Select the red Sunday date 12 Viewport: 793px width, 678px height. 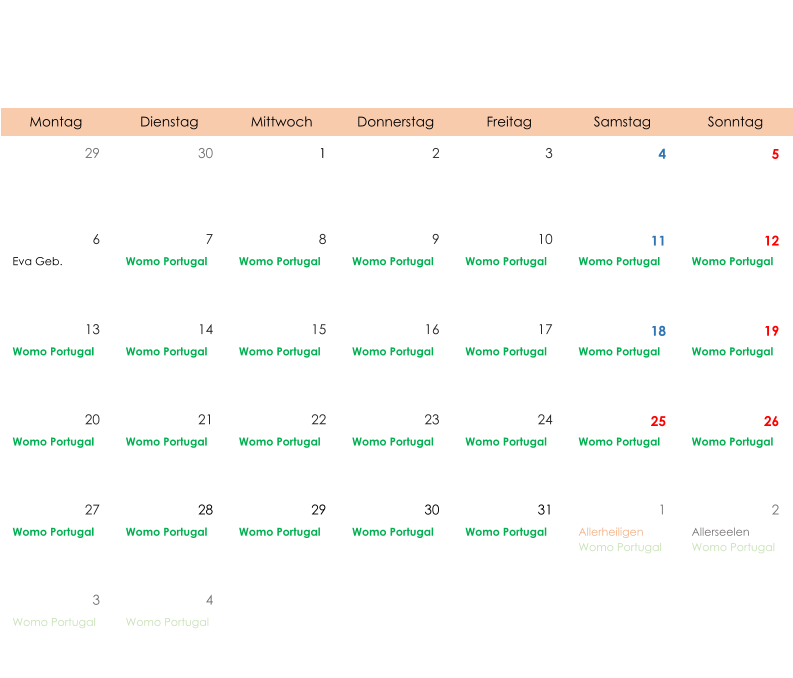[x=771, y=241]
